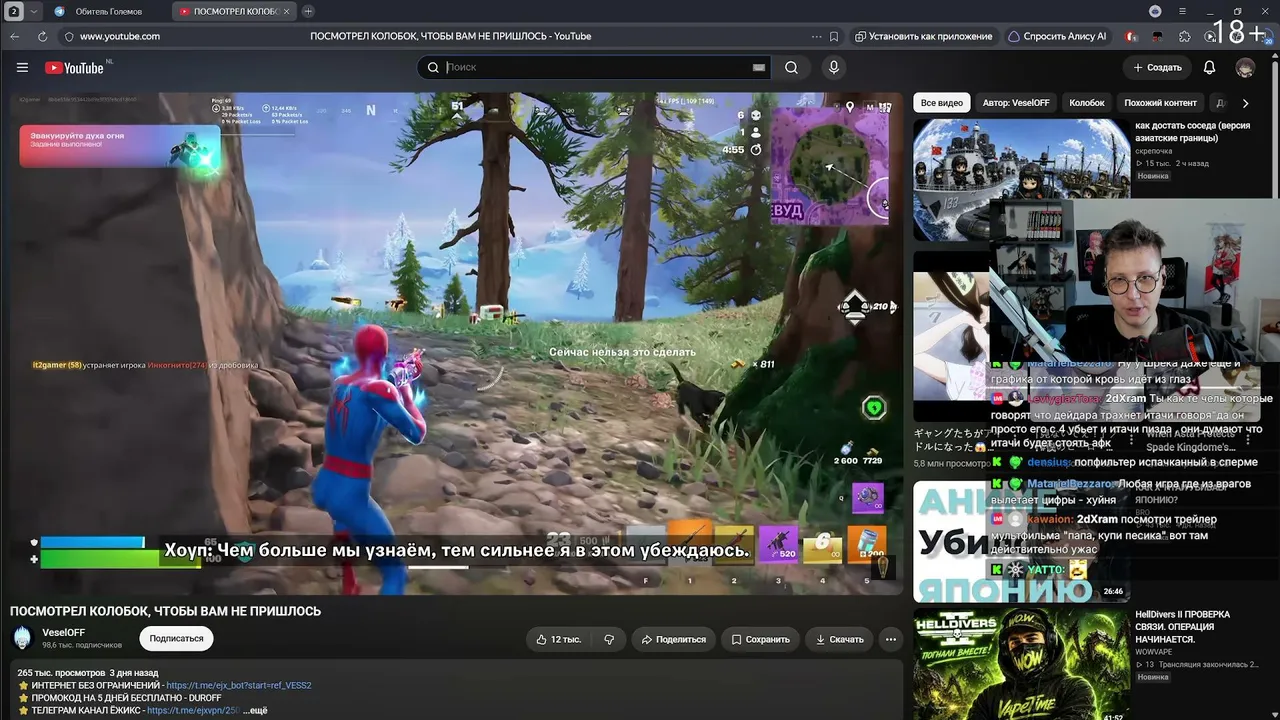Click Спросить Алису AI button
The image size is (1280, 720).
(1057, 36)
